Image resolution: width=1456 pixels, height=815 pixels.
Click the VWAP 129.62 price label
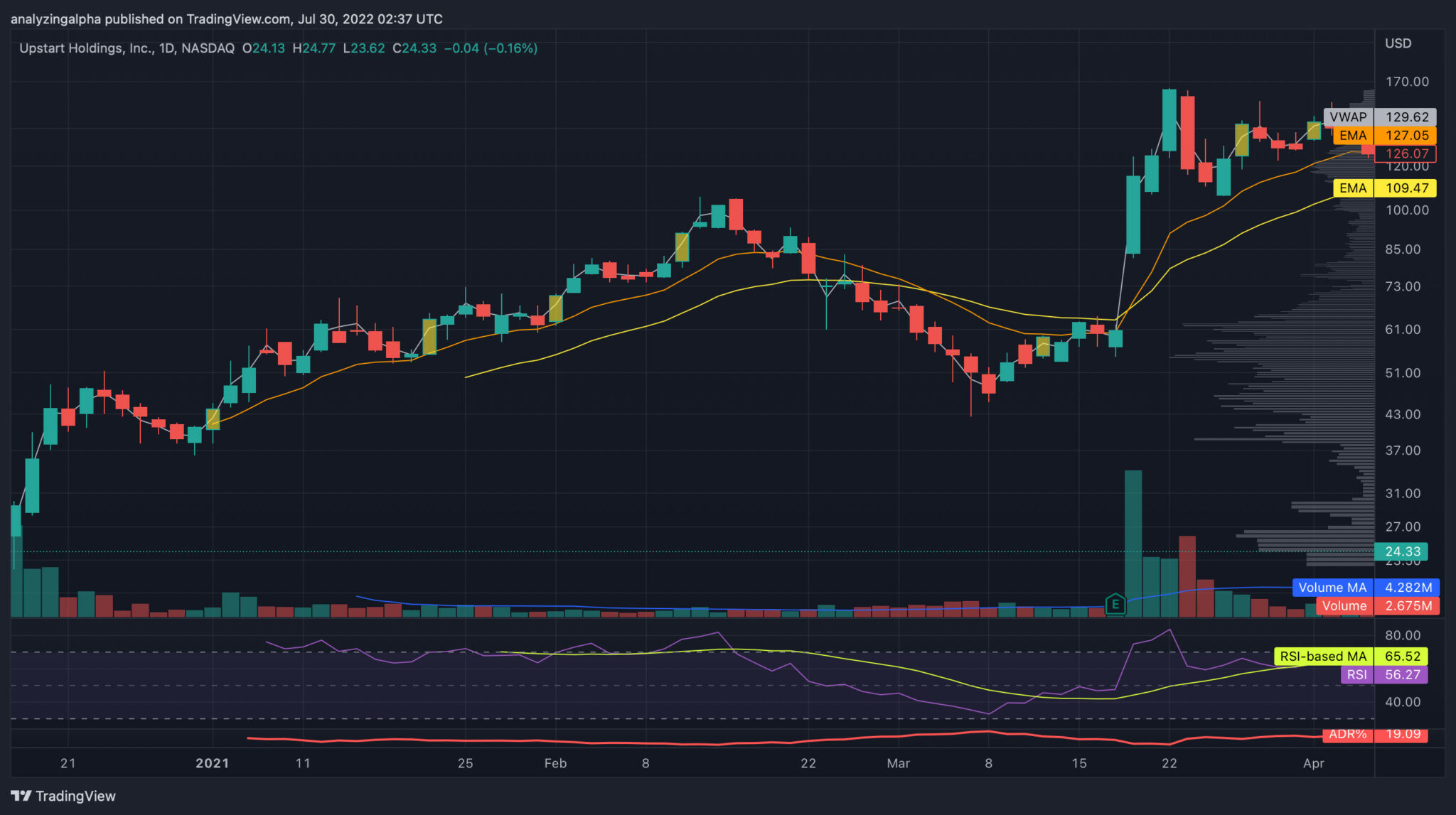(x=1380, y=117)
